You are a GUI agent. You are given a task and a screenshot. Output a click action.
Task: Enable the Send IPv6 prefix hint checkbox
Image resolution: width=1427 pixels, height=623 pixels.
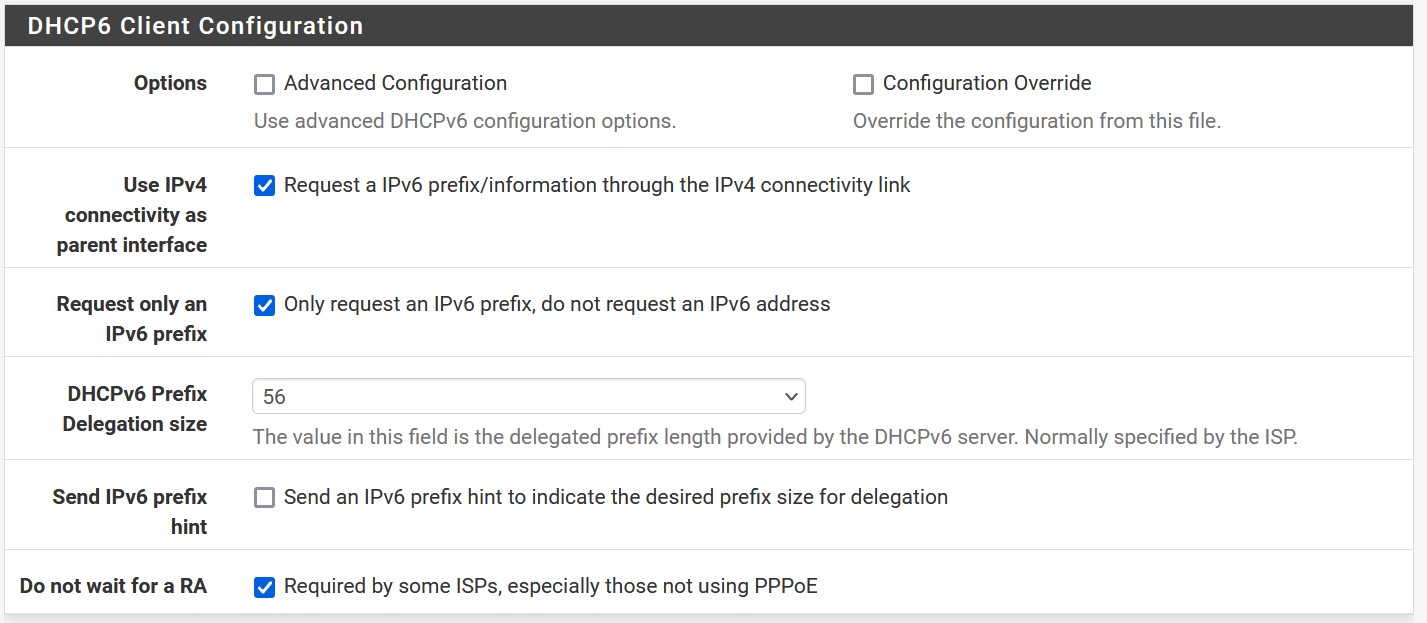tap(264, 498)
